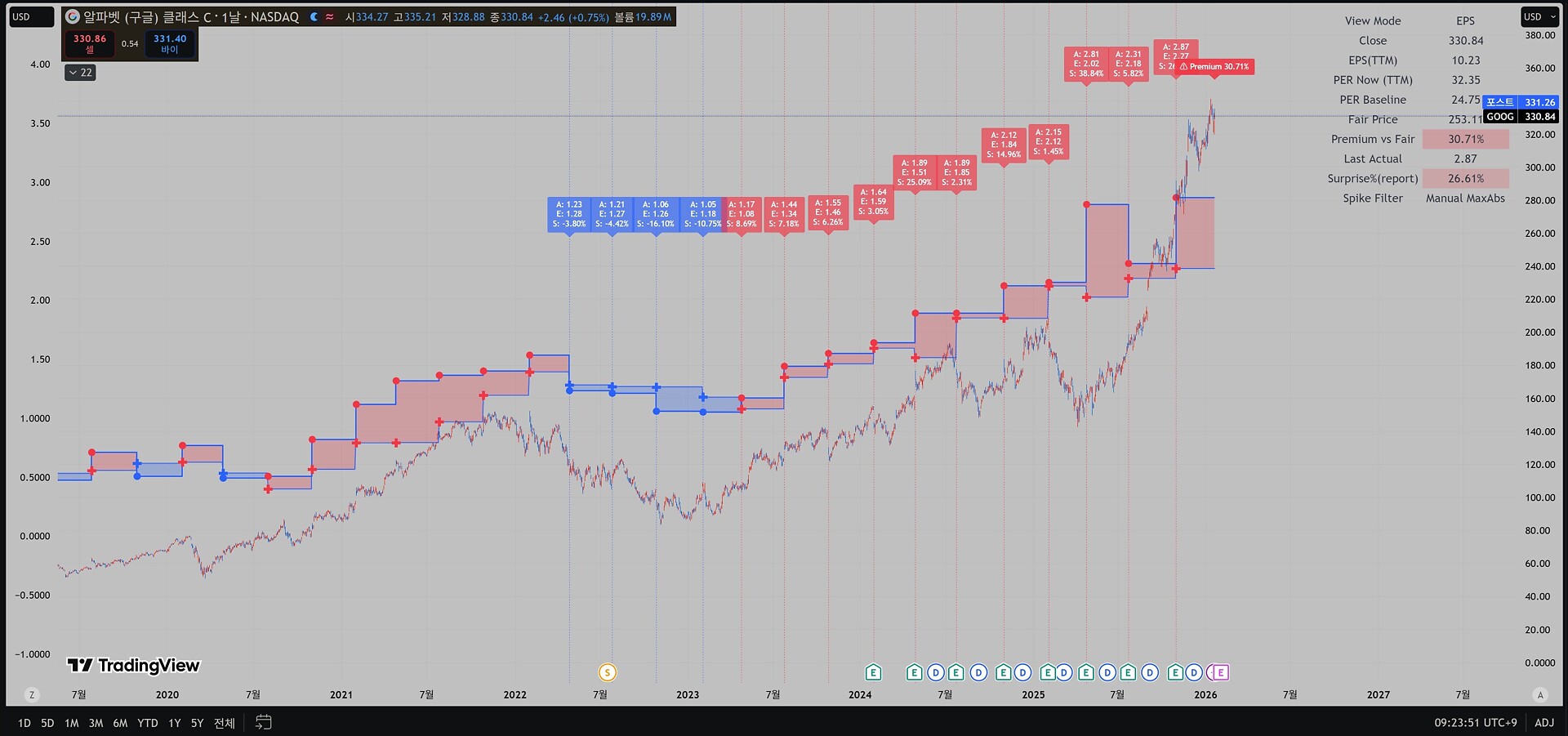The width and height of the screenshot is (1568, 736).
Task: Open the USD currency selector at top left
Action: point(31,16)
